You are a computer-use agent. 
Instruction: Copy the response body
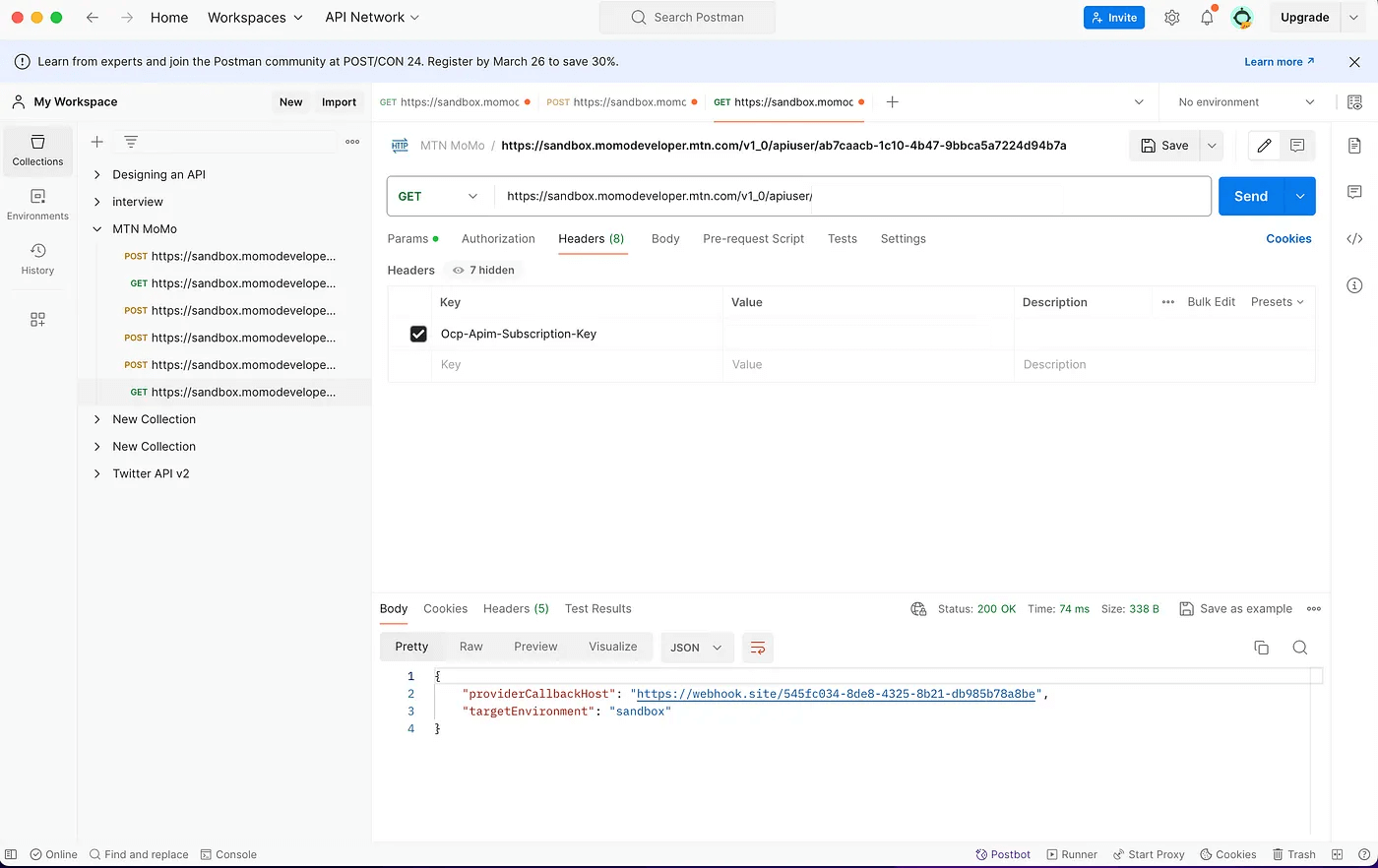[1261, 648]
